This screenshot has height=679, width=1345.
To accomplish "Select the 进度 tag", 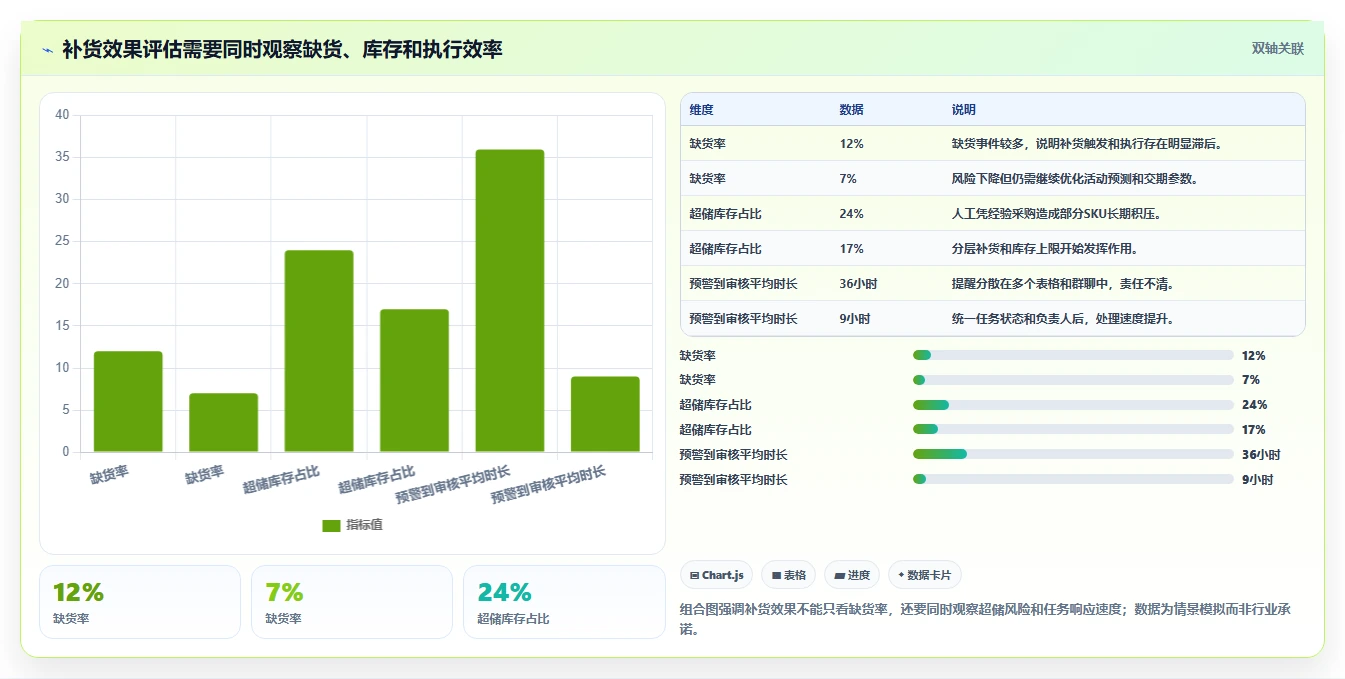I will [852, 575].
